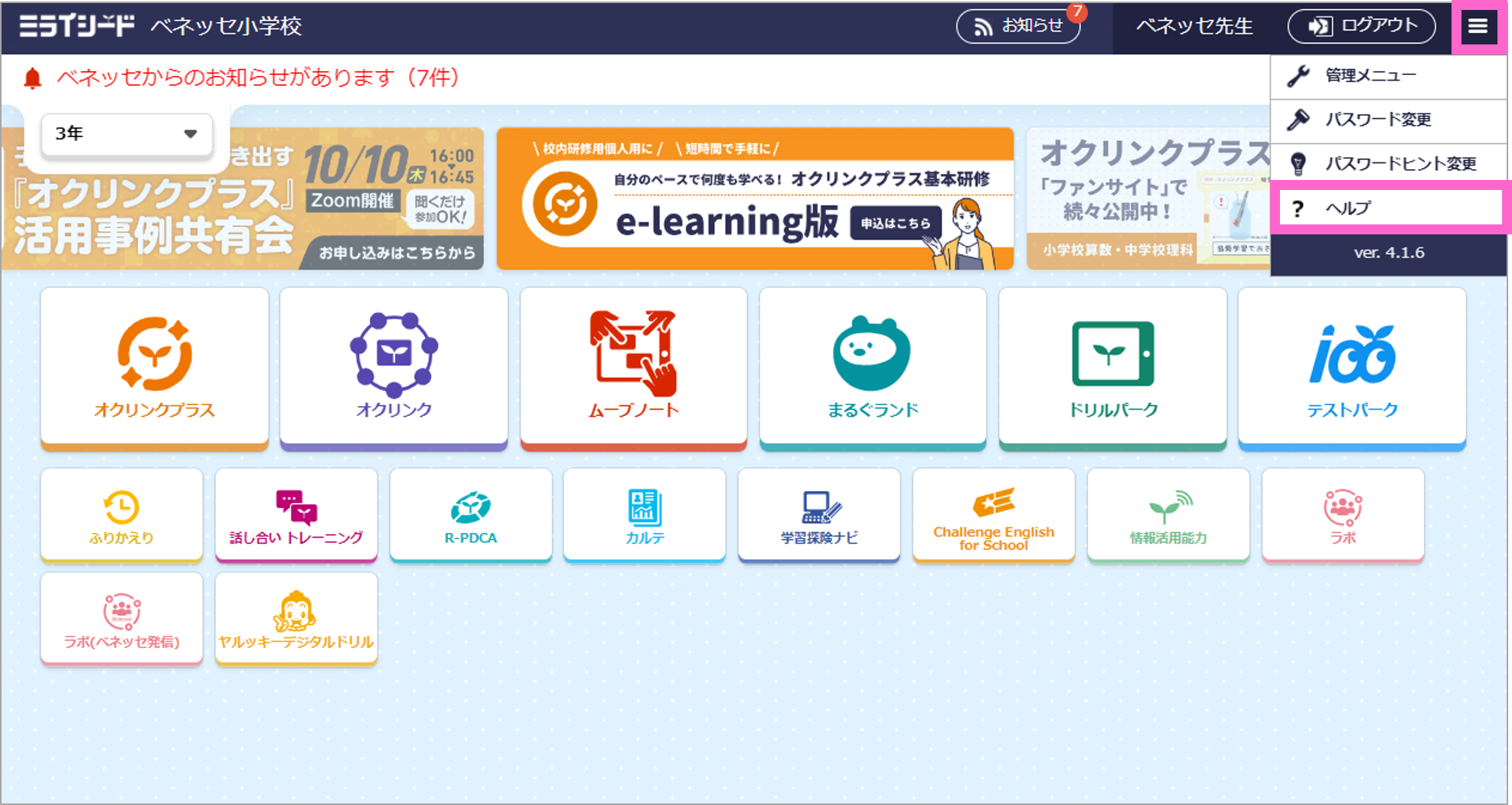
Task: Launch ヤルッキーデジタルドリル tile
Action: pyautogui.click(x=296, y=619)
